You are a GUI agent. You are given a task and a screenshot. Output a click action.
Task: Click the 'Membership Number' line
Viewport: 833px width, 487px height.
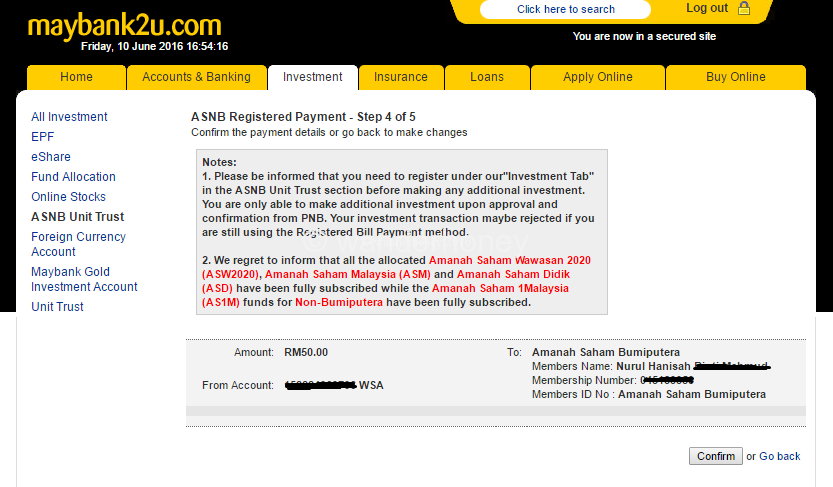613,380
